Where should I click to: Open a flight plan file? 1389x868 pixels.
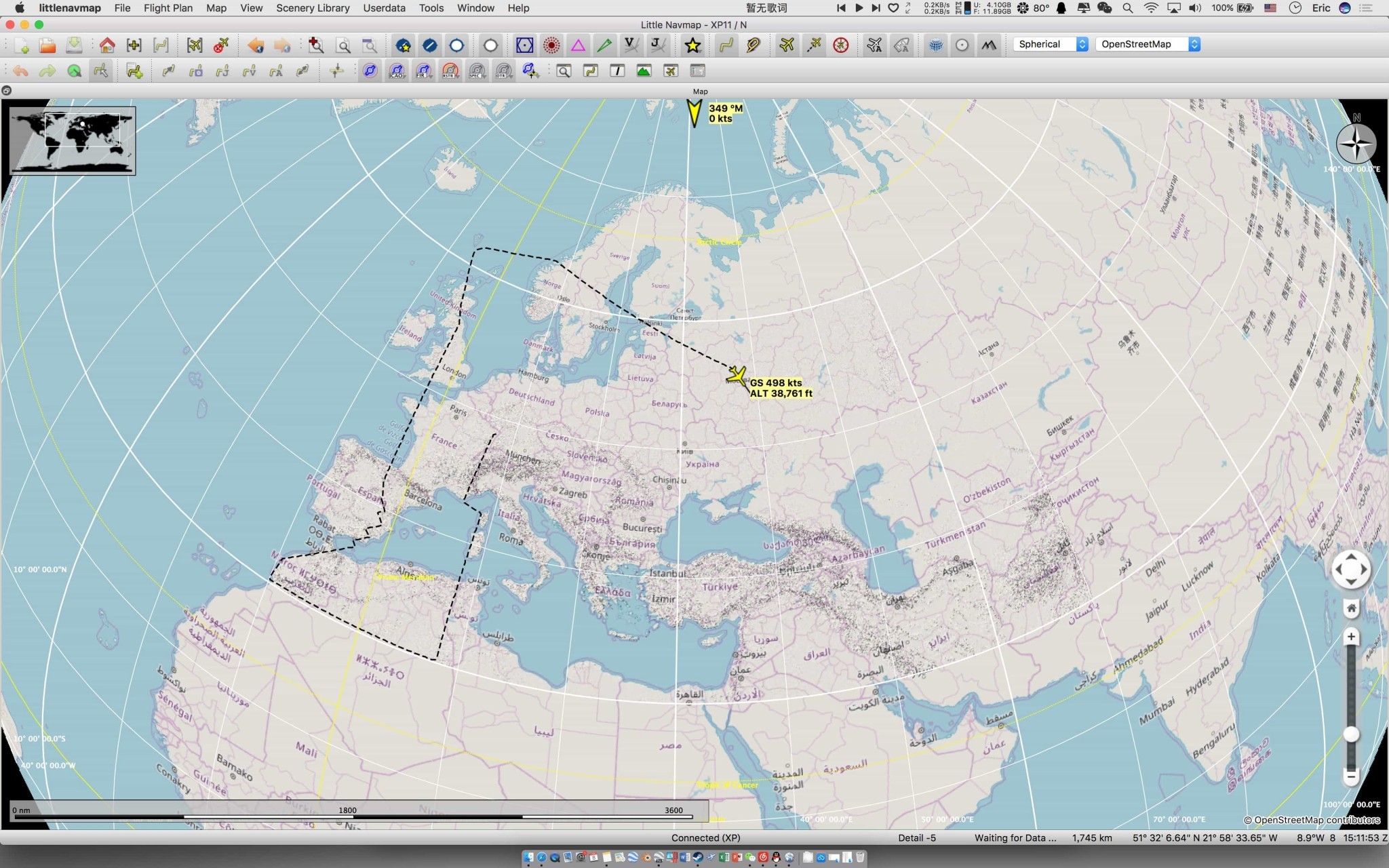pyautogui.click(x=47, y=45)
